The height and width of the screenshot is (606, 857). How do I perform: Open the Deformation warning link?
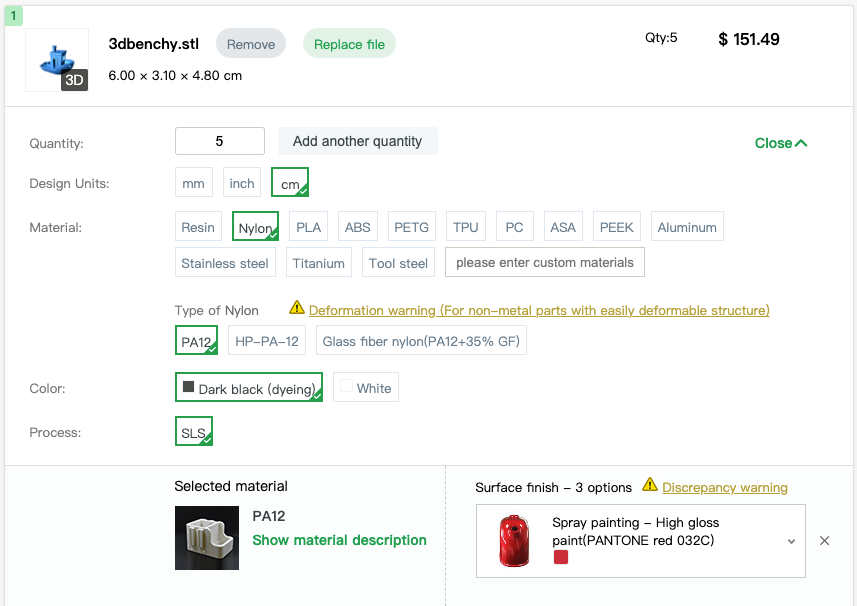[539, 310]
